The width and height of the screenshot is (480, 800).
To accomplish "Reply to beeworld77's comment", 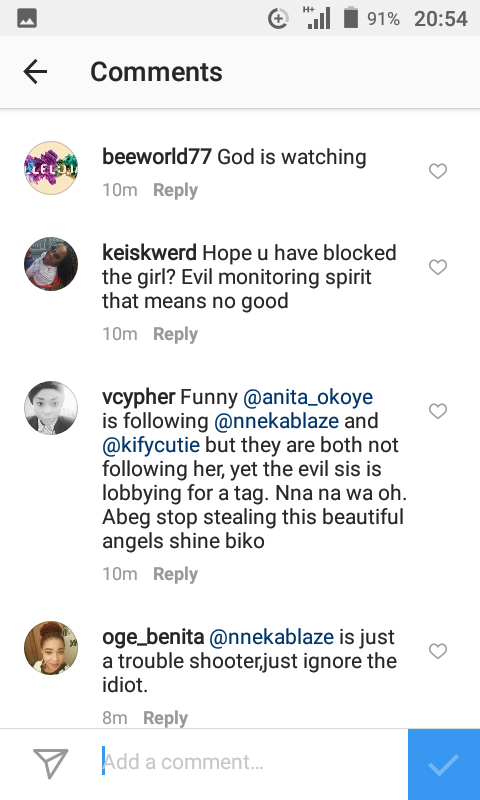I will pyautogui.click(x=175, y=190).
